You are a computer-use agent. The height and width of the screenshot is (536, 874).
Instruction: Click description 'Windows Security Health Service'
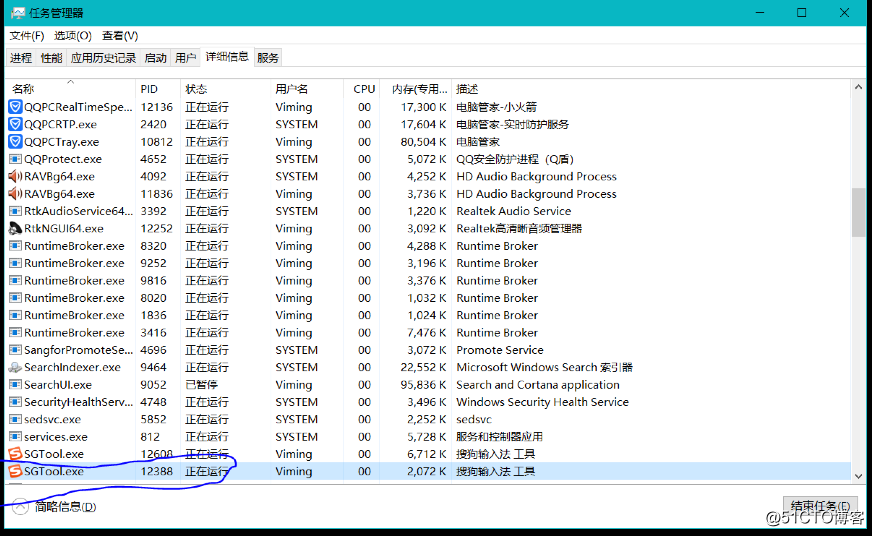542,402
